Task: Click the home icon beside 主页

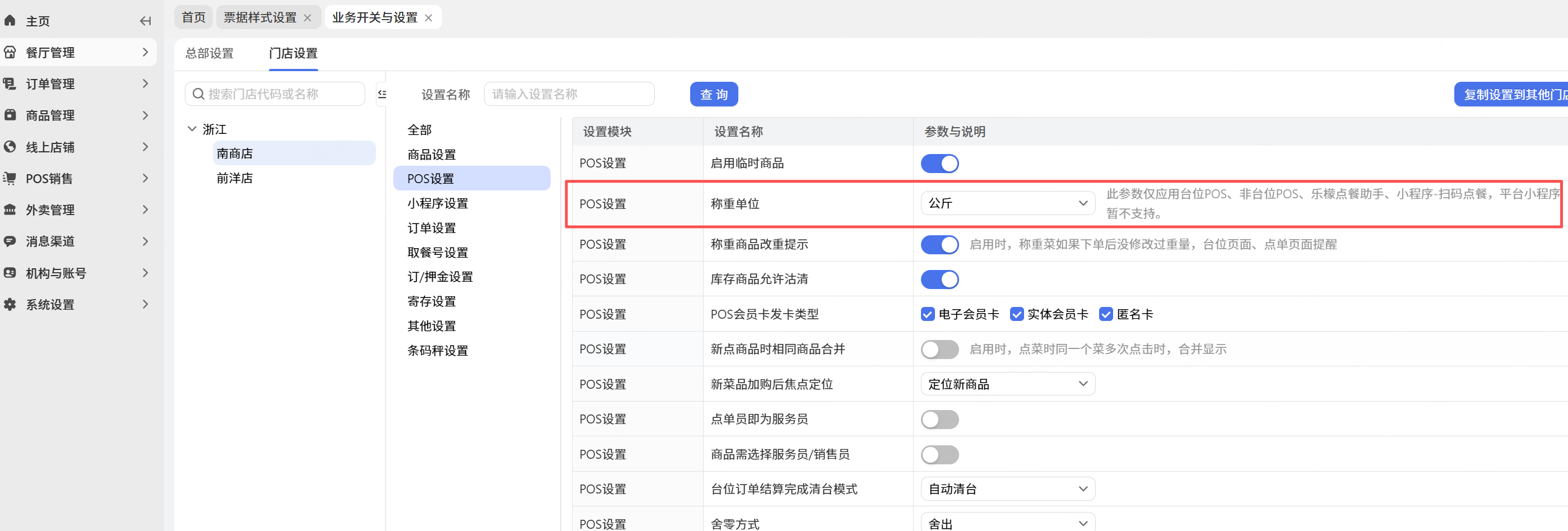Action: pyautogui.click(x=10, y=21)
